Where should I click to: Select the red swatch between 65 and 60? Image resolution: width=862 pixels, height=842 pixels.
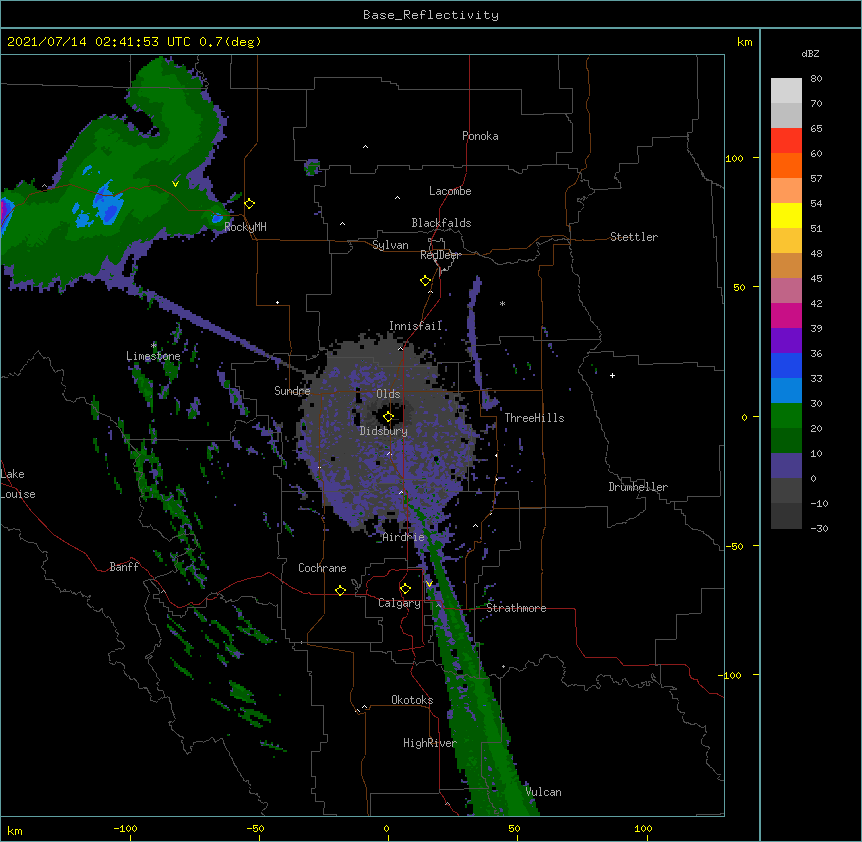click(x=786, y=141)
